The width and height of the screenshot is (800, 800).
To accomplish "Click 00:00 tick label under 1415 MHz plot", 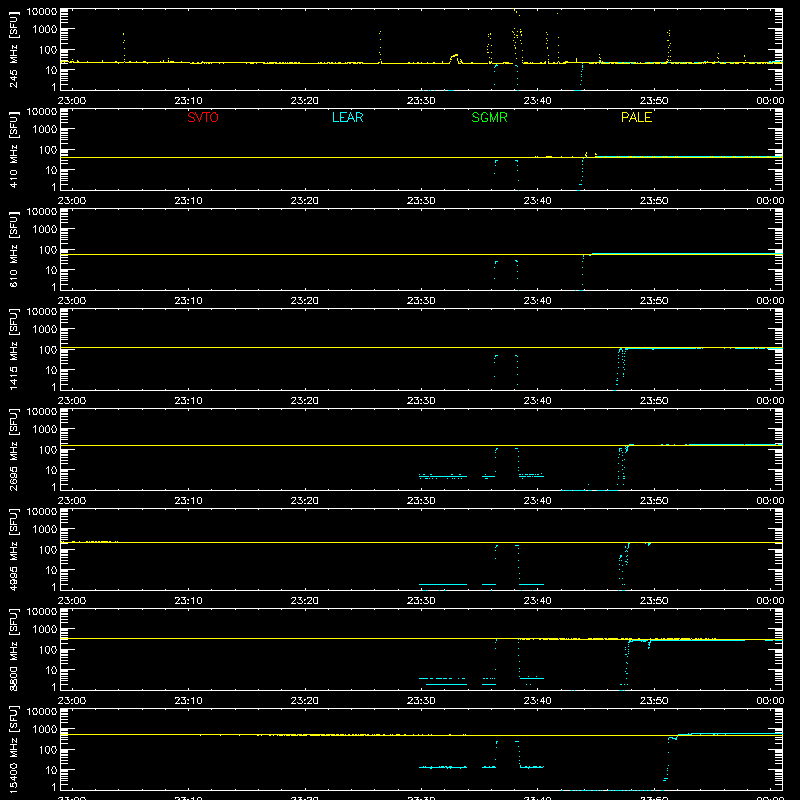I will [x=770, y=401].
